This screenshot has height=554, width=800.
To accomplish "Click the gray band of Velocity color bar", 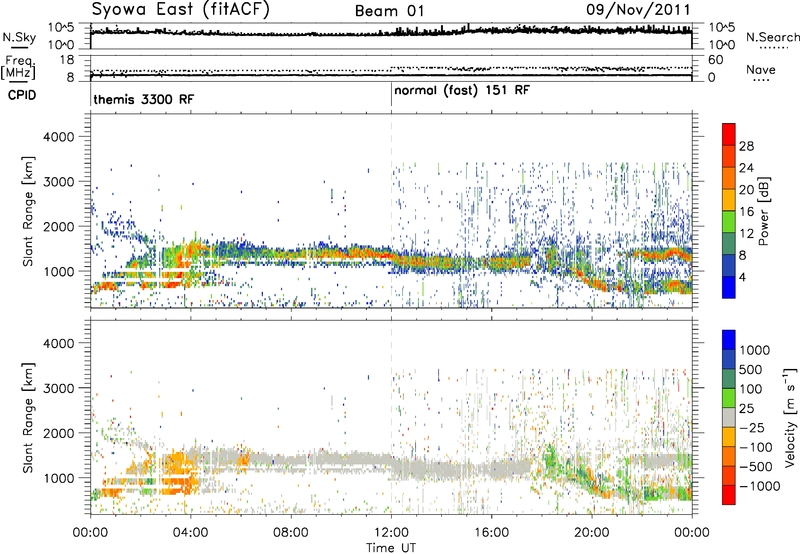I will pos(729,417).
